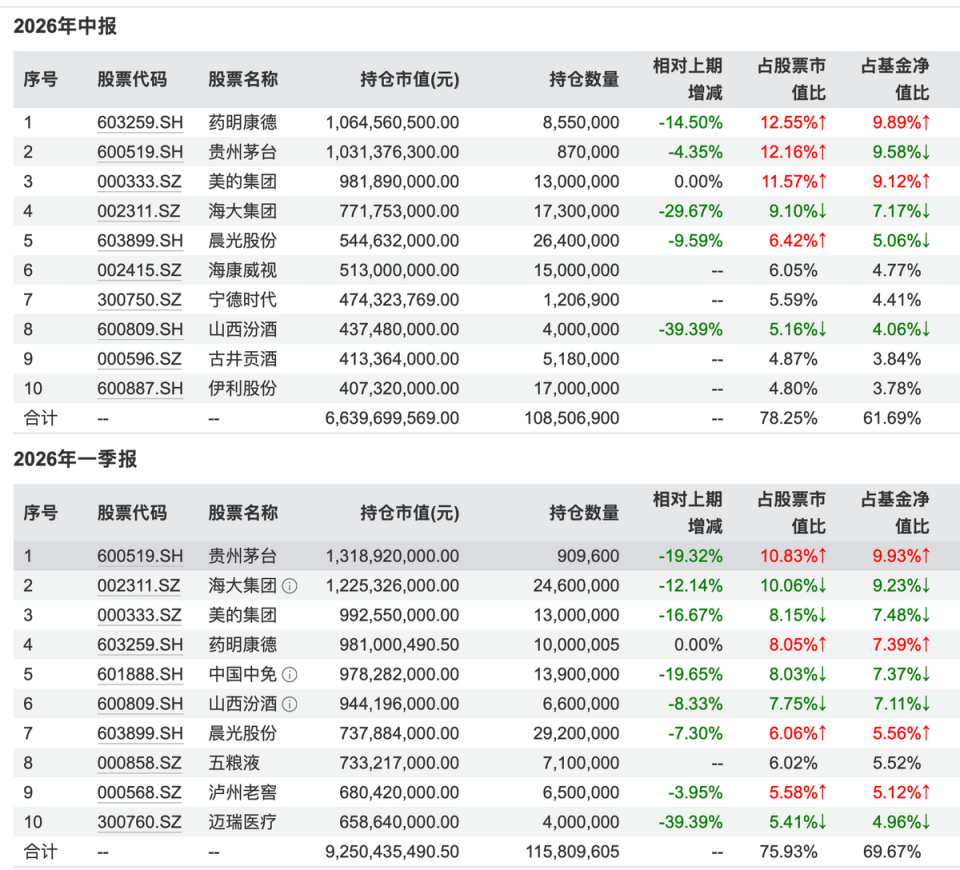Open stock code 002415.SZ link
960x870 pixels.
(x=139, y=271)
